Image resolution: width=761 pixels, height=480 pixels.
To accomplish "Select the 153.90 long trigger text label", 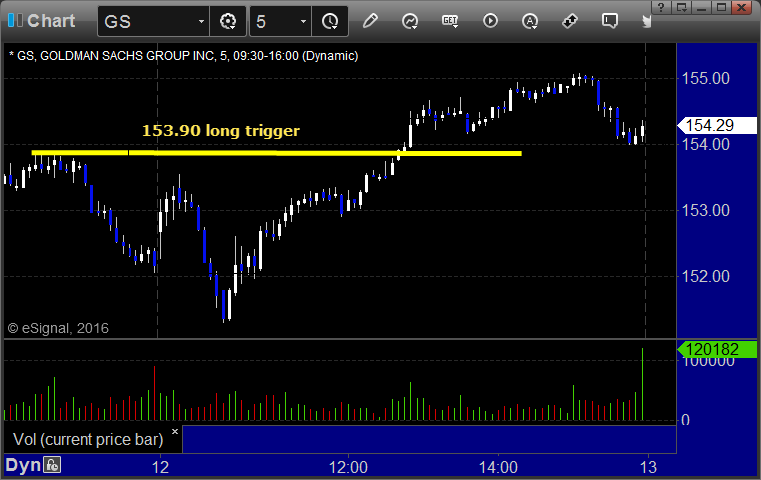I will pos(221,131).
